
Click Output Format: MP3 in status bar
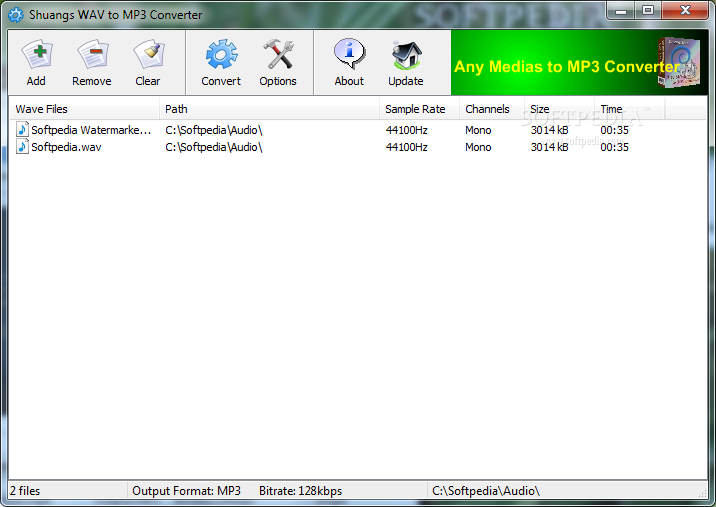click(186, 491)
